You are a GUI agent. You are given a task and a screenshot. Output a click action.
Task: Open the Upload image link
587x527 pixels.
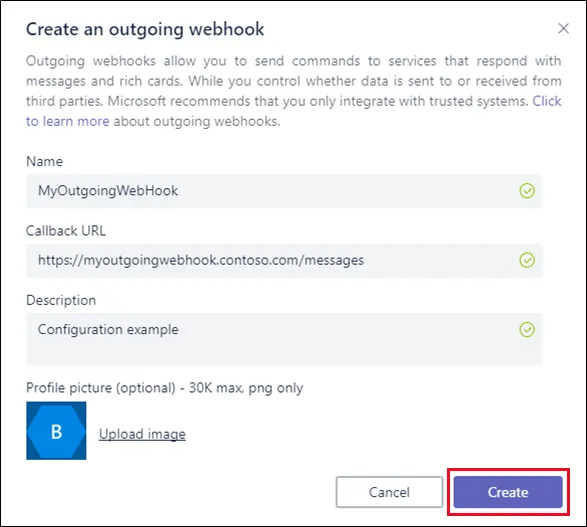click(142, 434)
